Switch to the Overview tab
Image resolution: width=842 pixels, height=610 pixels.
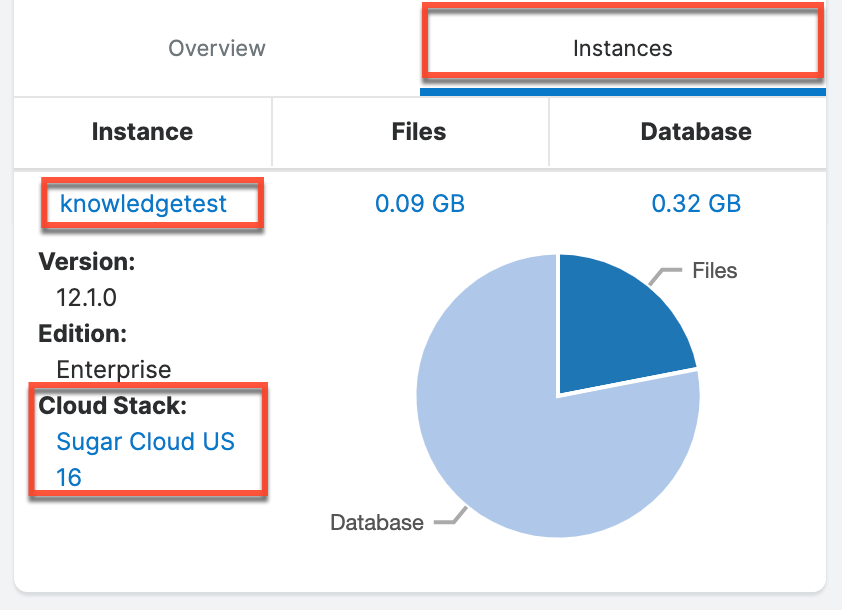click(x=217, y=47)
